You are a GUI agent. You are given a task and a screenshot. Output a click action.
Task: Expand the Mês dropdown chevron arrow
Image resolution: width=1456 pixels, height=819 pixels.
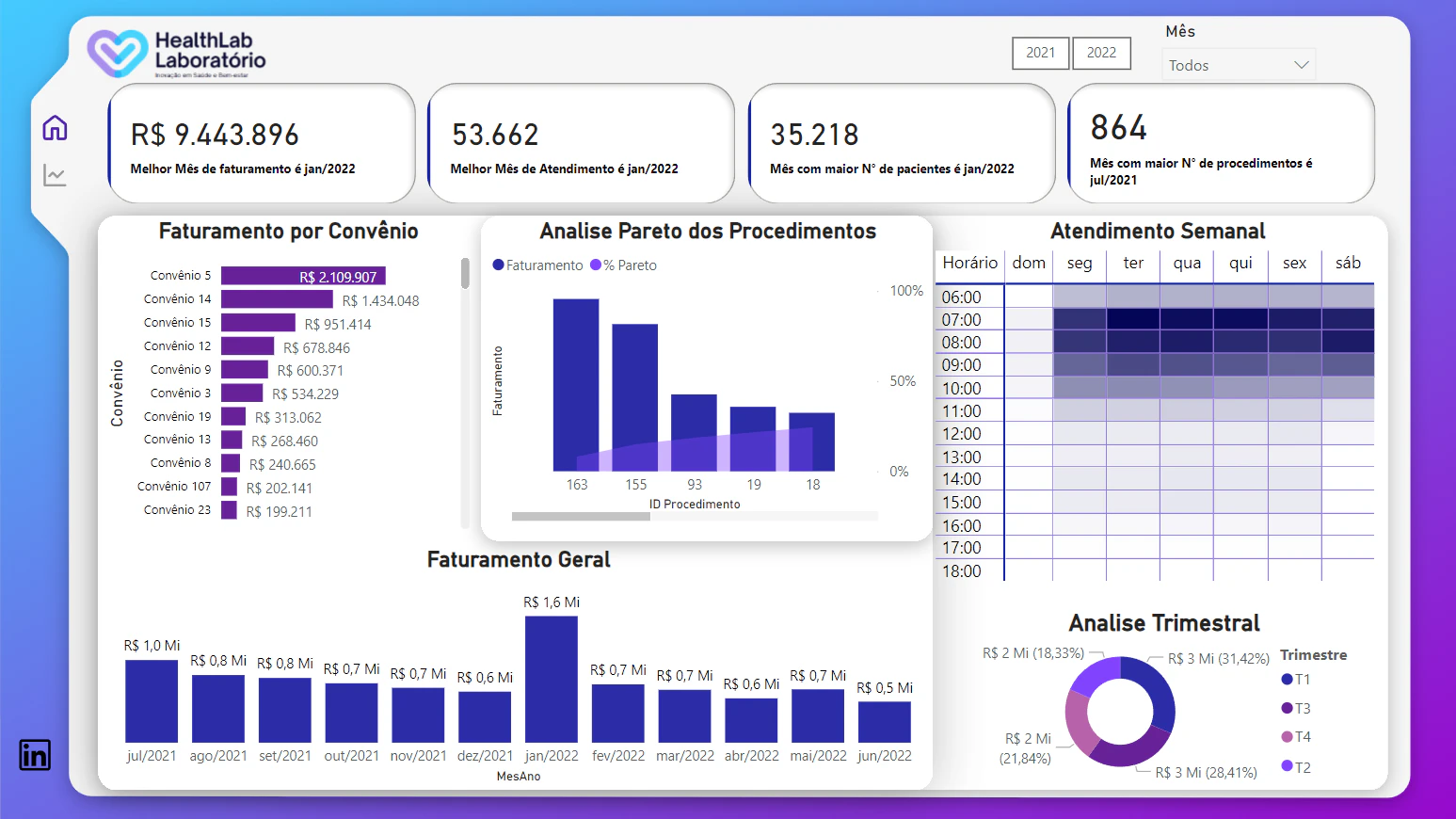pos(1302,65)
